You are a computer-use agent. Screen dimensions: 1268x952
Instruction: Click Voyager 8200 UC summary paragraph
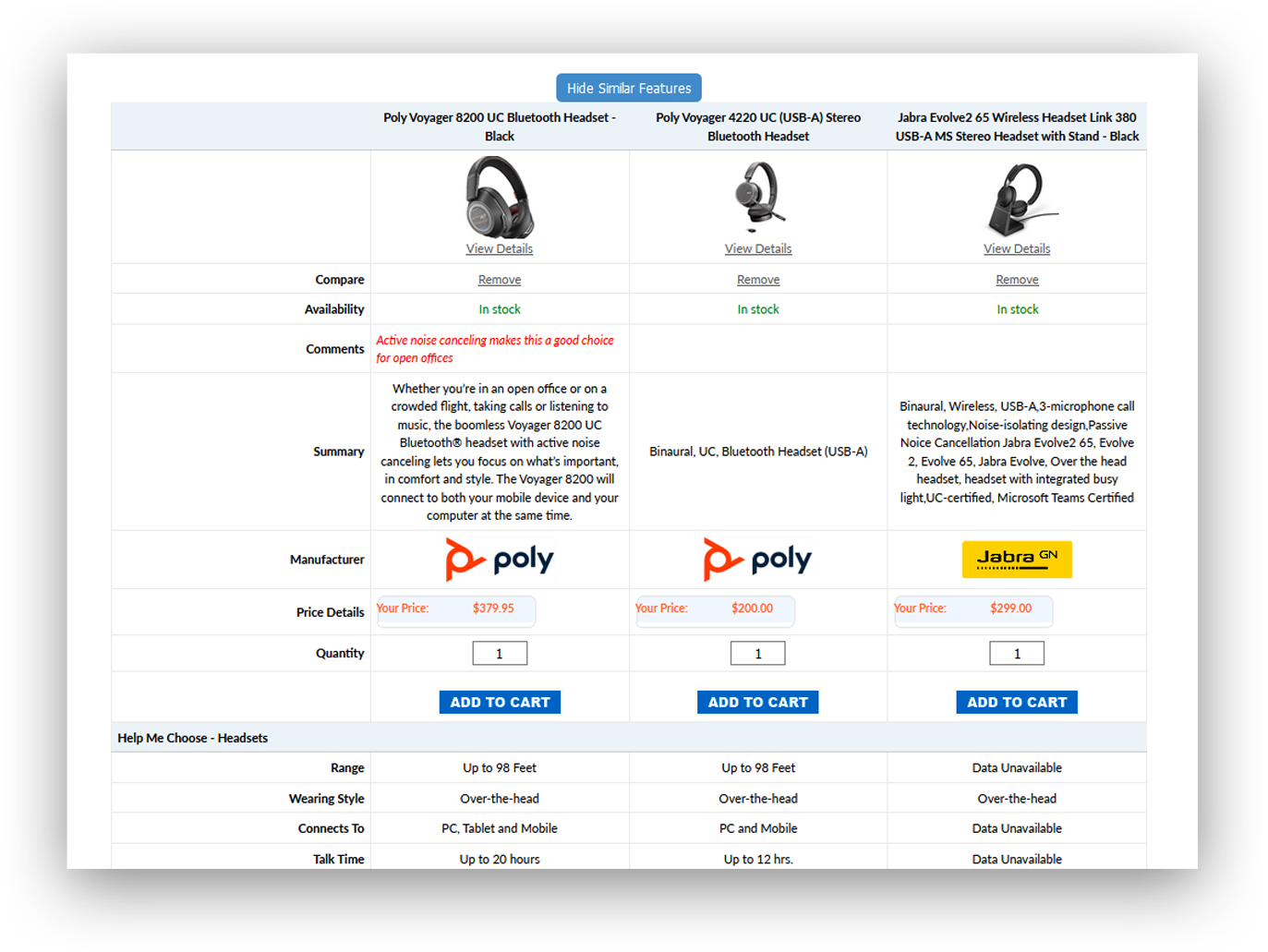[500, 452]
